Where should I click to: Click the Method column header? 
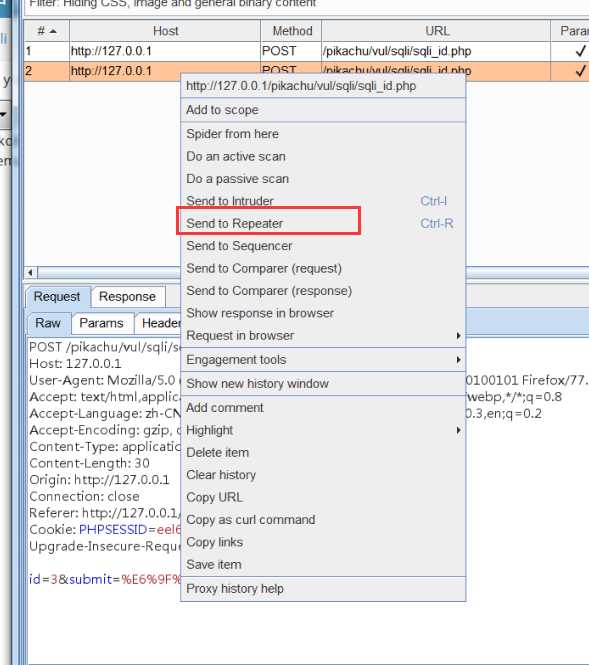292,31
